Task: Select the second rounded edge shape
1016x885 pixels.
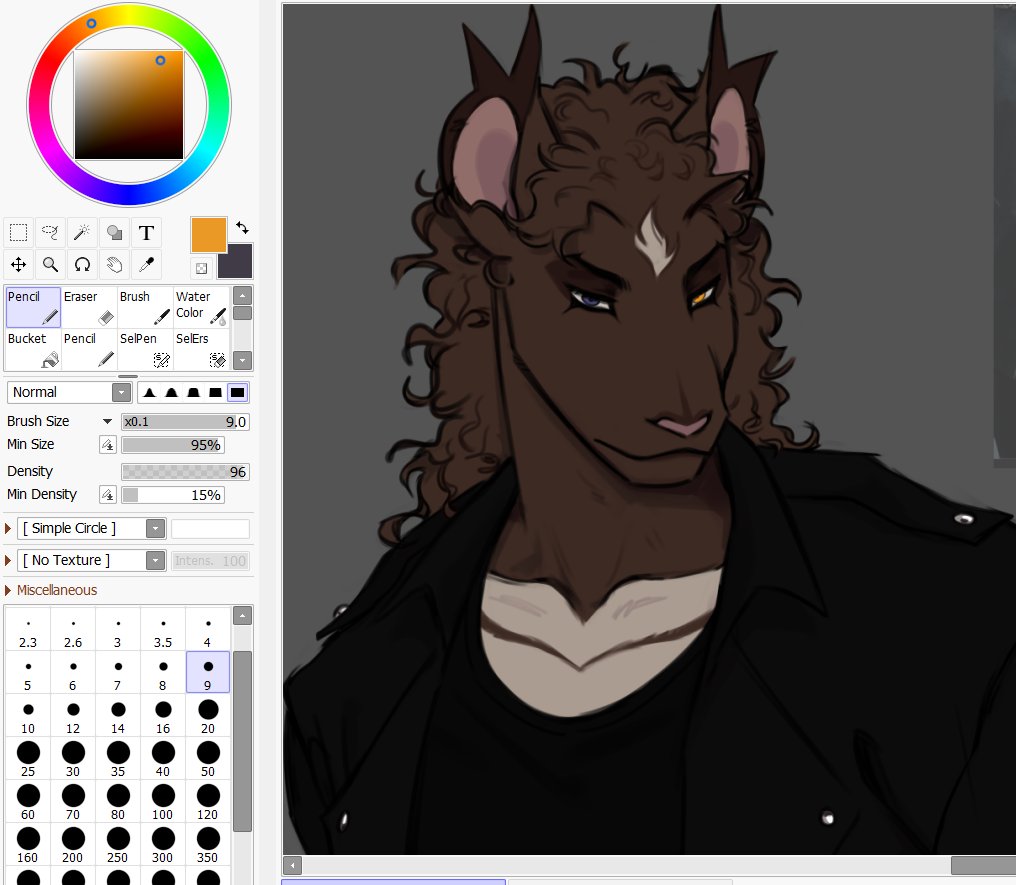Action: [172, 392]
